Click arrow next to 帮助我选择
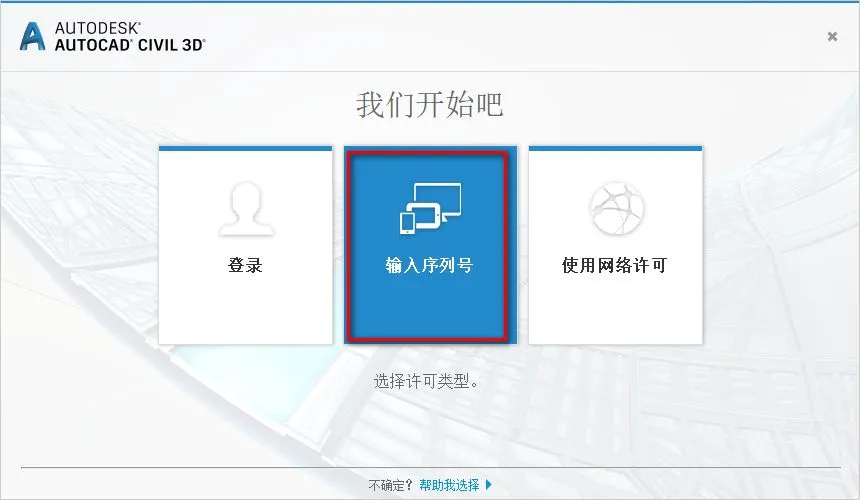 (489, 485)
